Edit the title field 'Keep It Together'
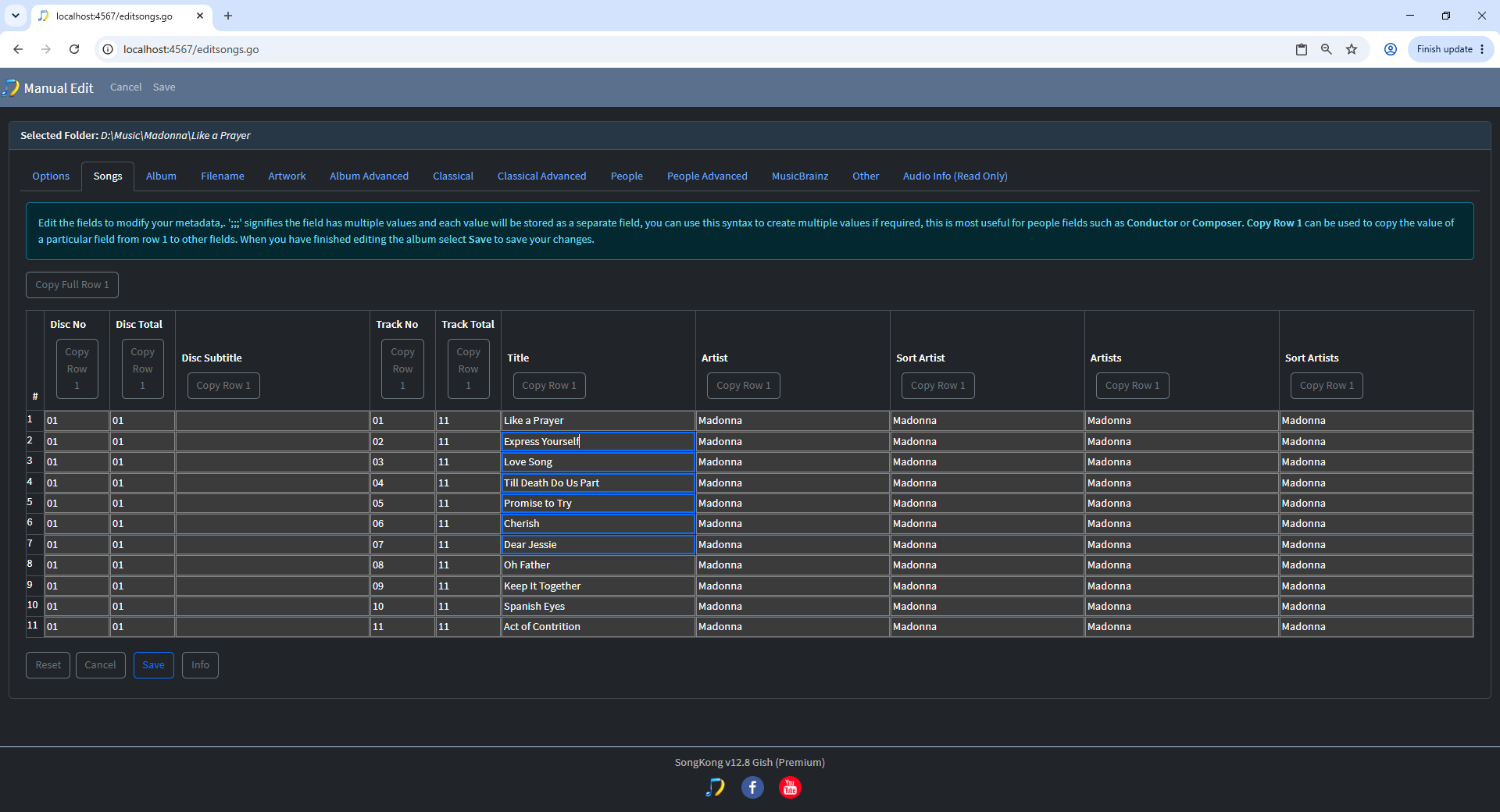This screenshot has height=812, width=1500. pos(598,586)
